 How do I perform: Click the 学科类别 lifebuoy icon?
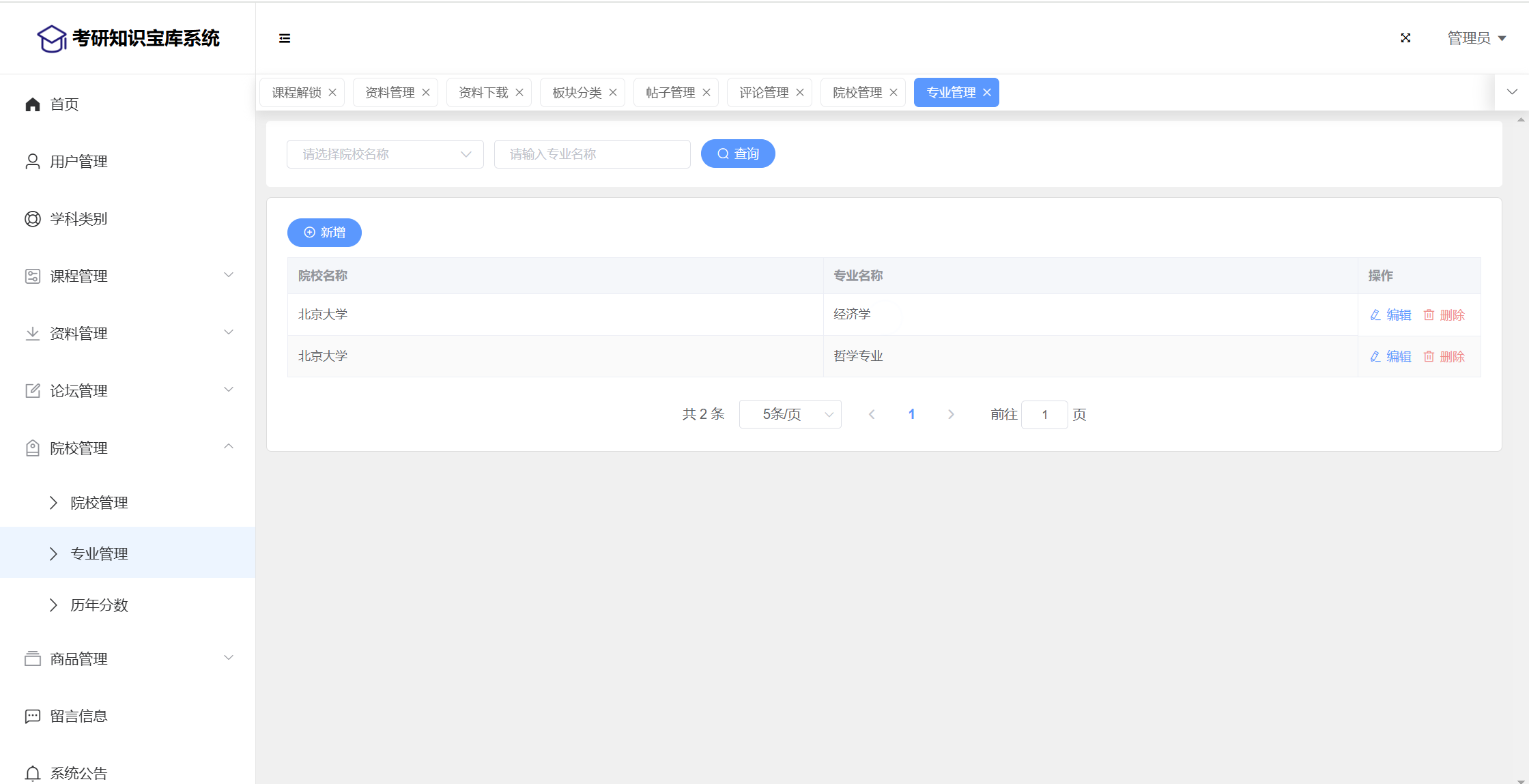[33, 219]
